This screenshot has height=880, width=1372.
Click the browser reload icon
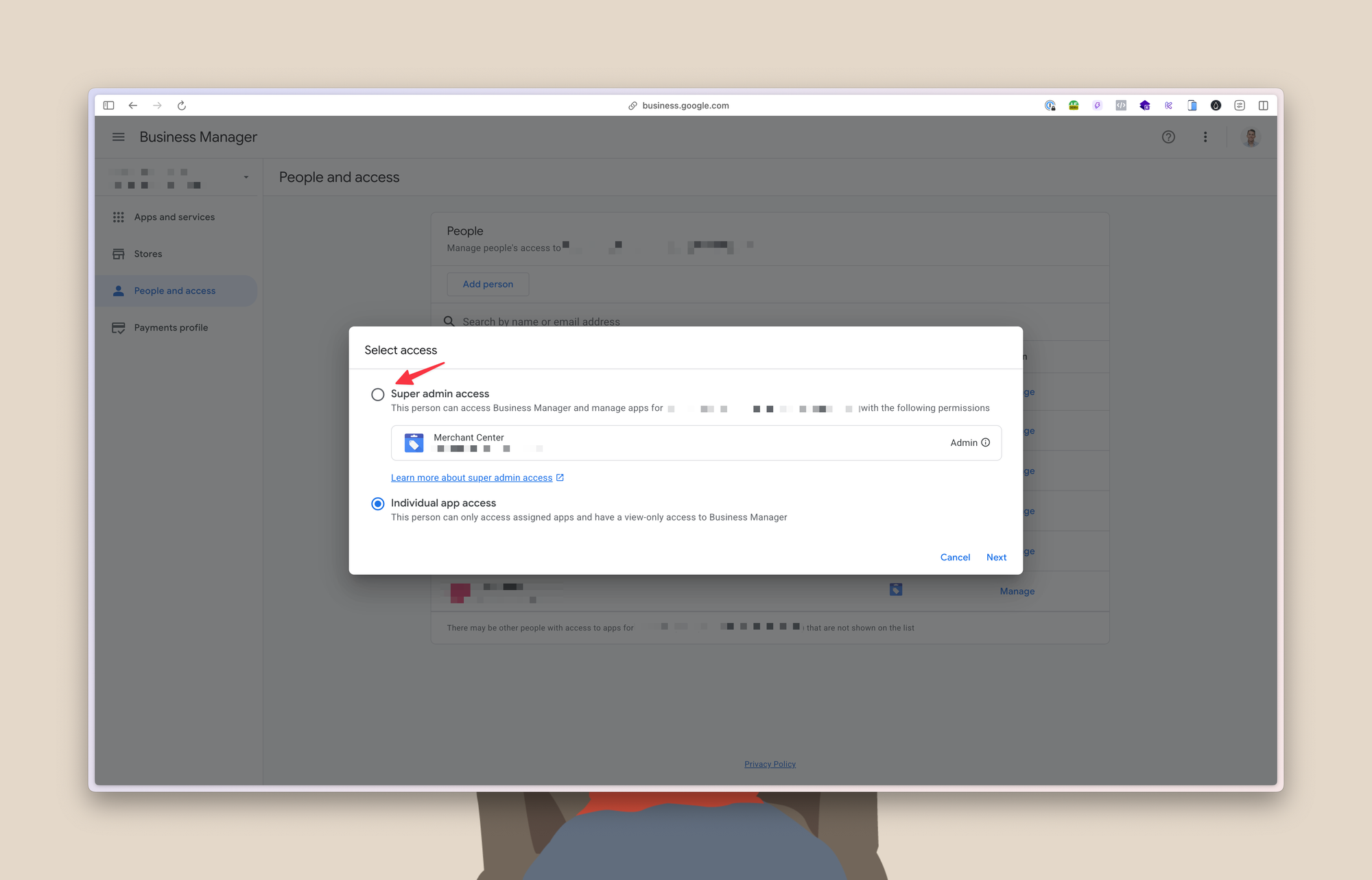(182, 106)
